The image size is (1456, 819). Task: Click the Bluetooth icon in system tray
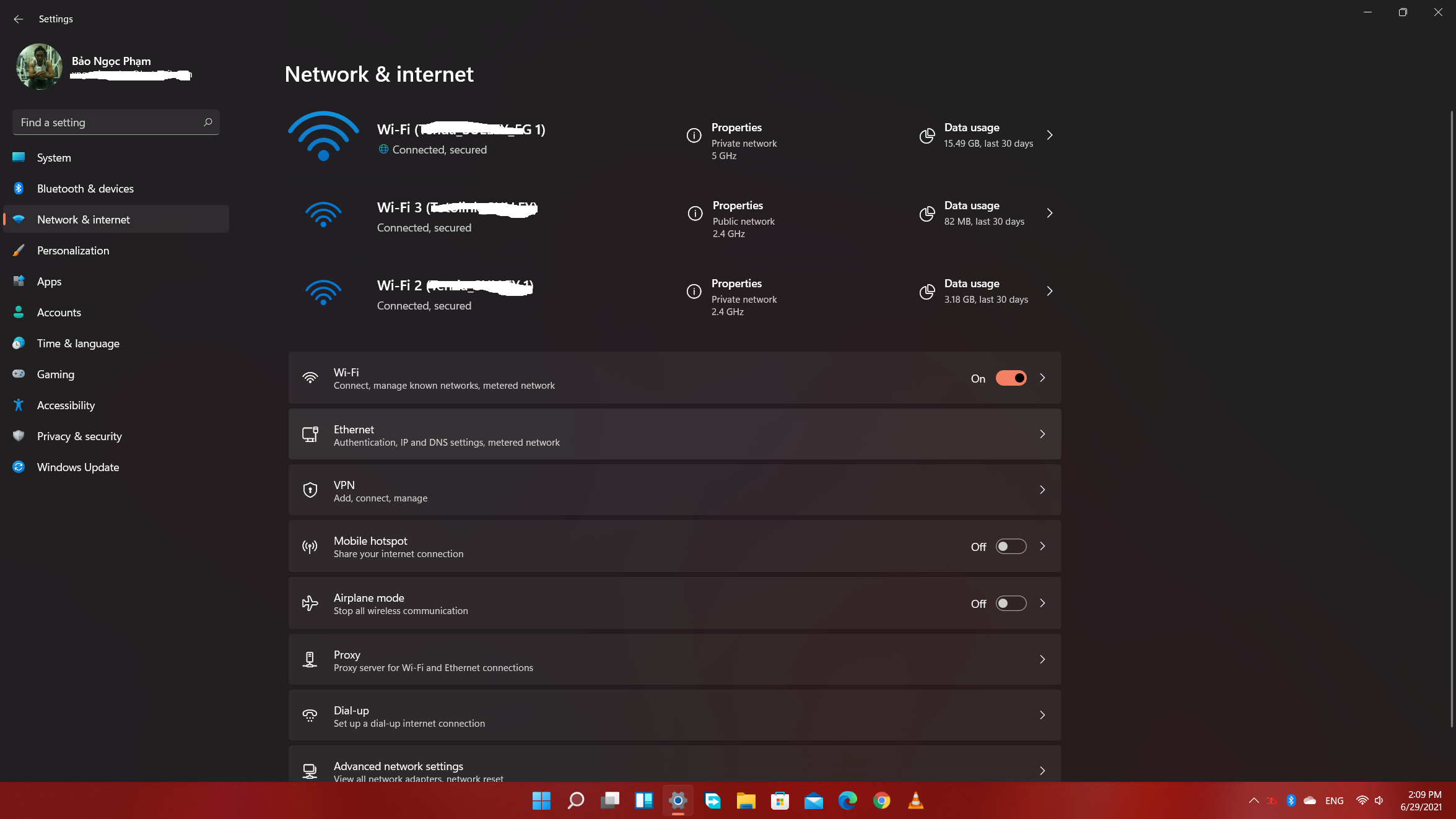click(1291, 800)
